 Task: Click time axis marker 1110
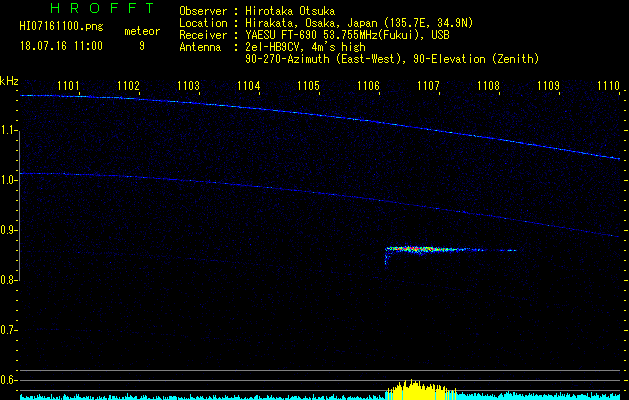pos(609,86)
